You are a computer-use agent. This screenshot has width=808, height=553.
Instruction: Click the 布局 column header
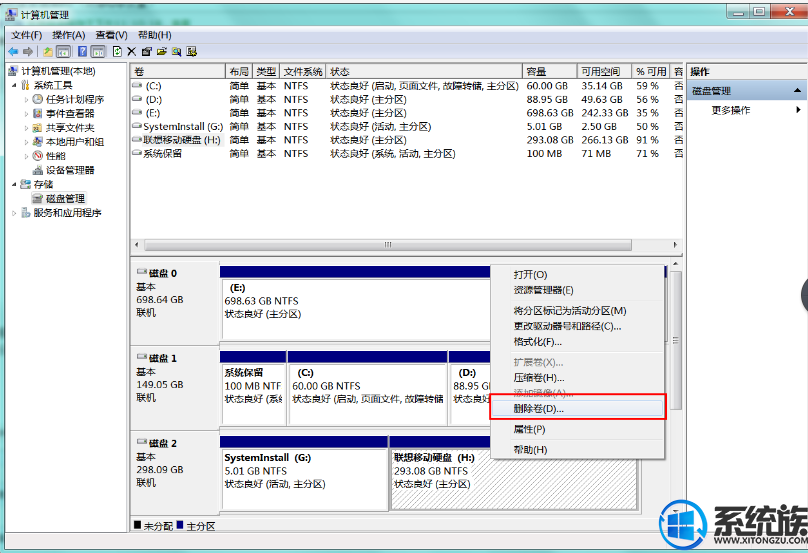[239, 71]
